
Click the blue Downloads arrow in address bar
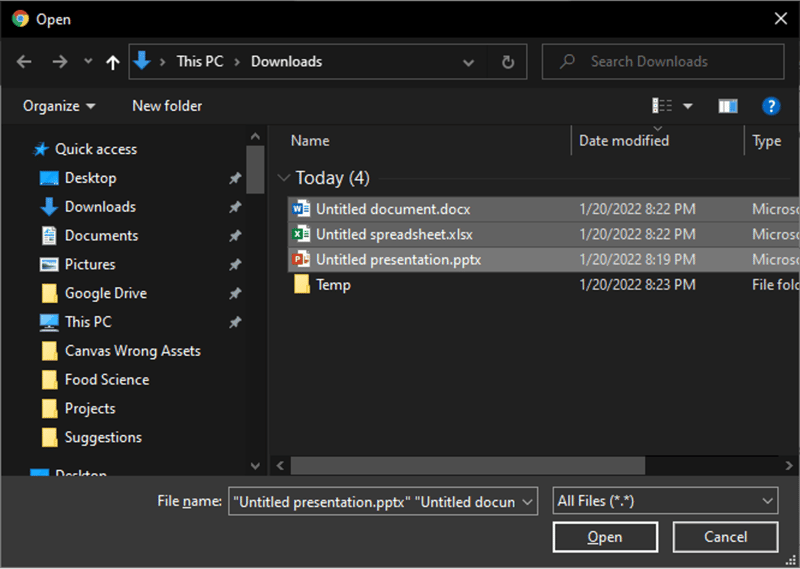[142, 61]
